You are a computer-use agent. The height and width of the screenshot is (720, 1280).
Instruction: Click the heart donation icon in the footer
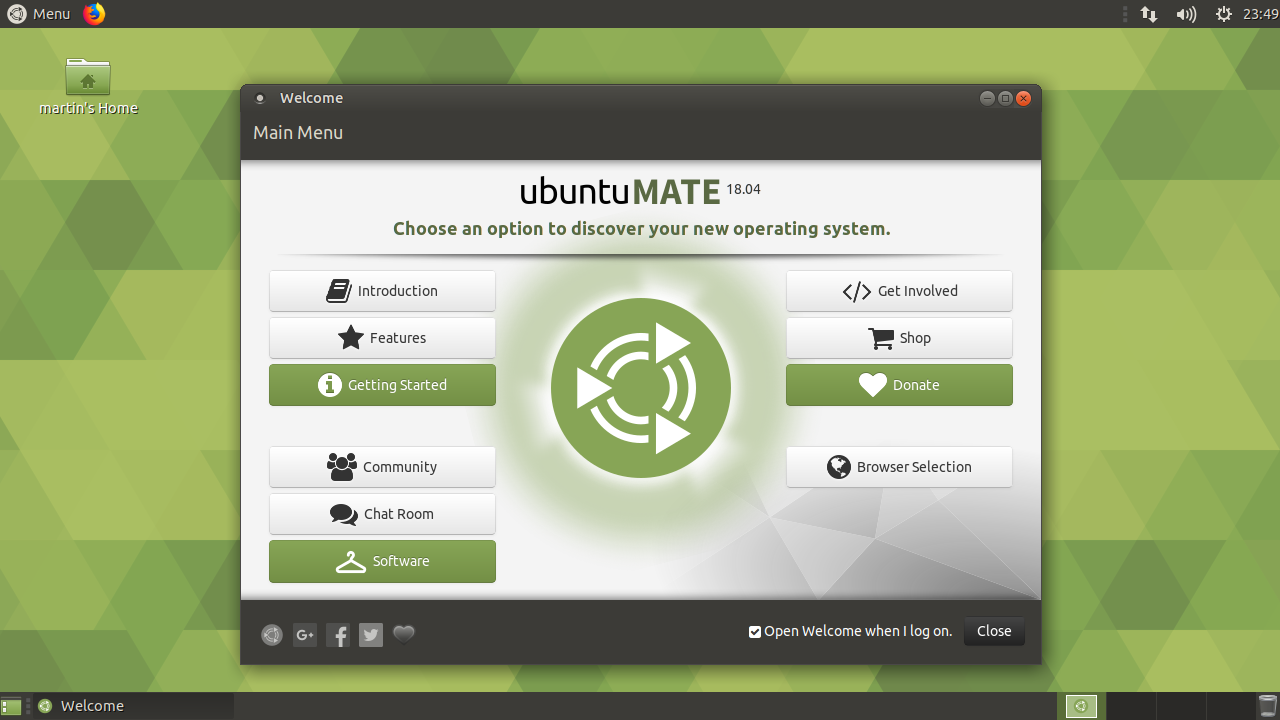tap(404, 635)
